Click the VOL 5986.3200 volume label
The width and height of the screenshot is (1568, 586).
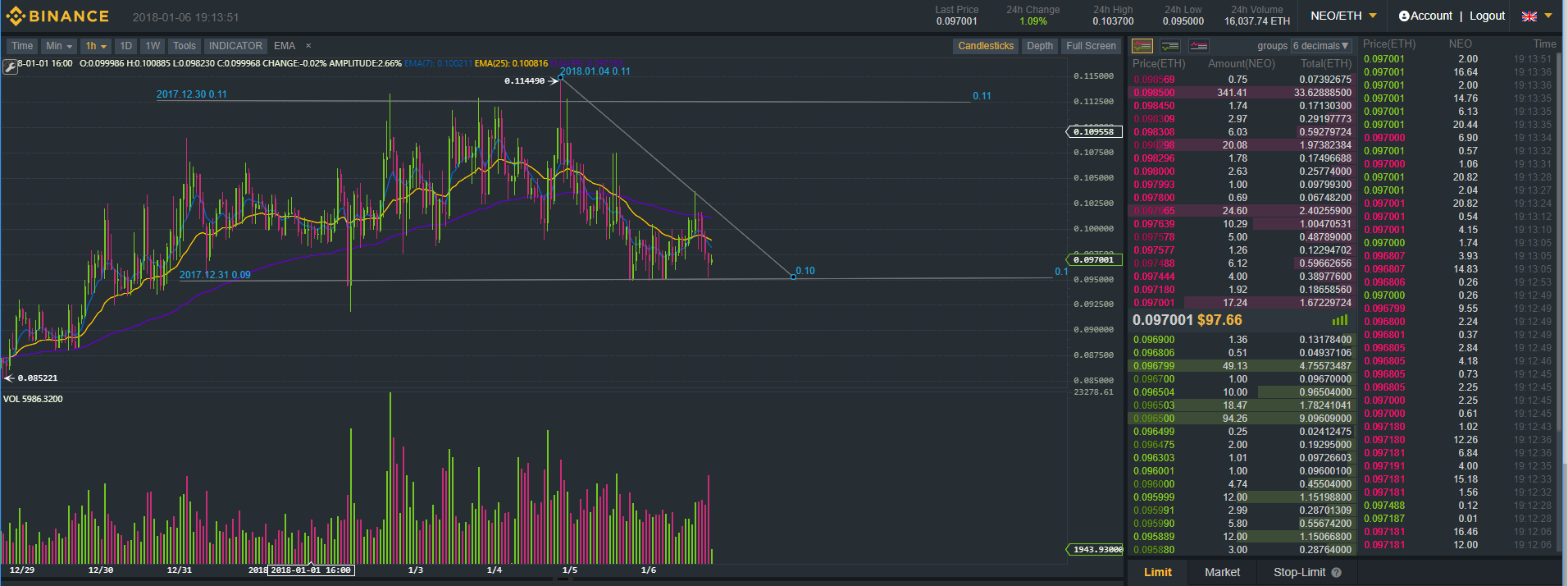[x=33, y=399]
